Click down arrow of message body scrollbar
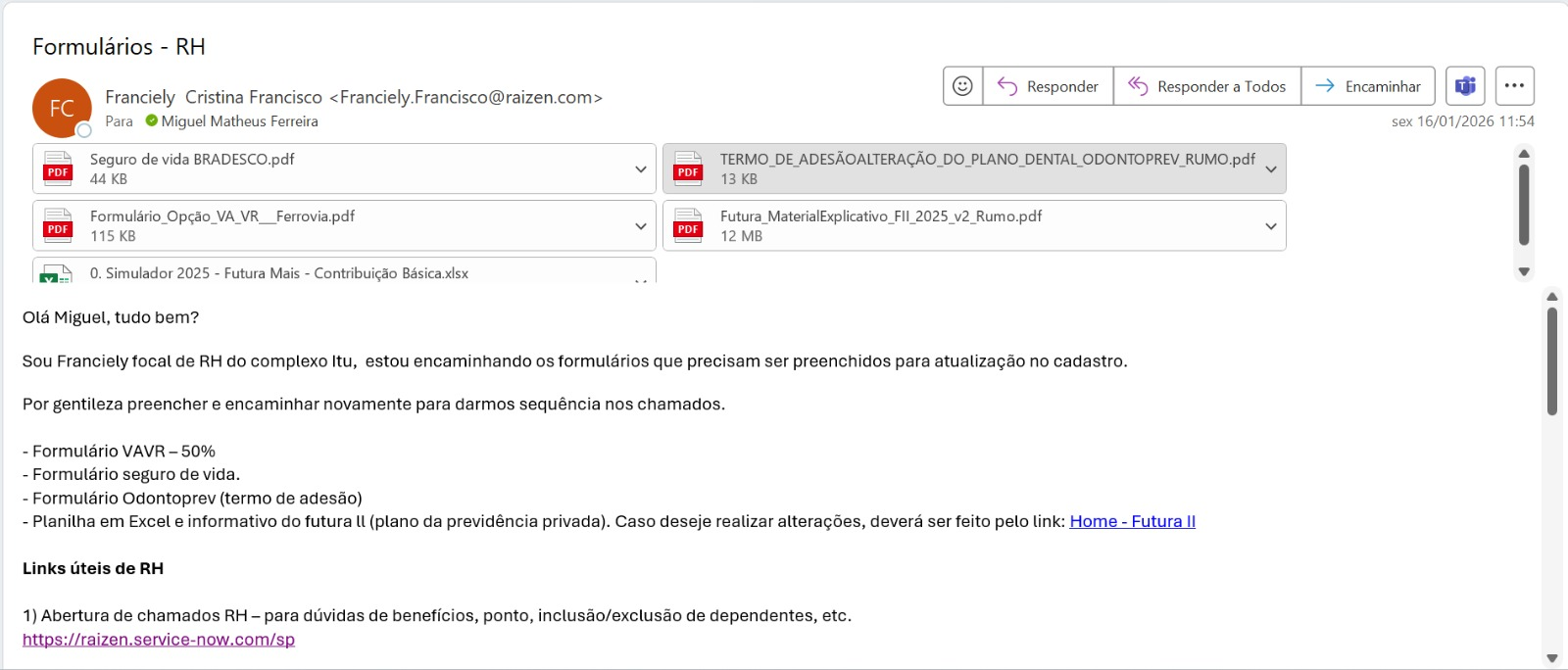Screen dimensions: 1568x670 pyautogui.click(x=1552, y=658)
